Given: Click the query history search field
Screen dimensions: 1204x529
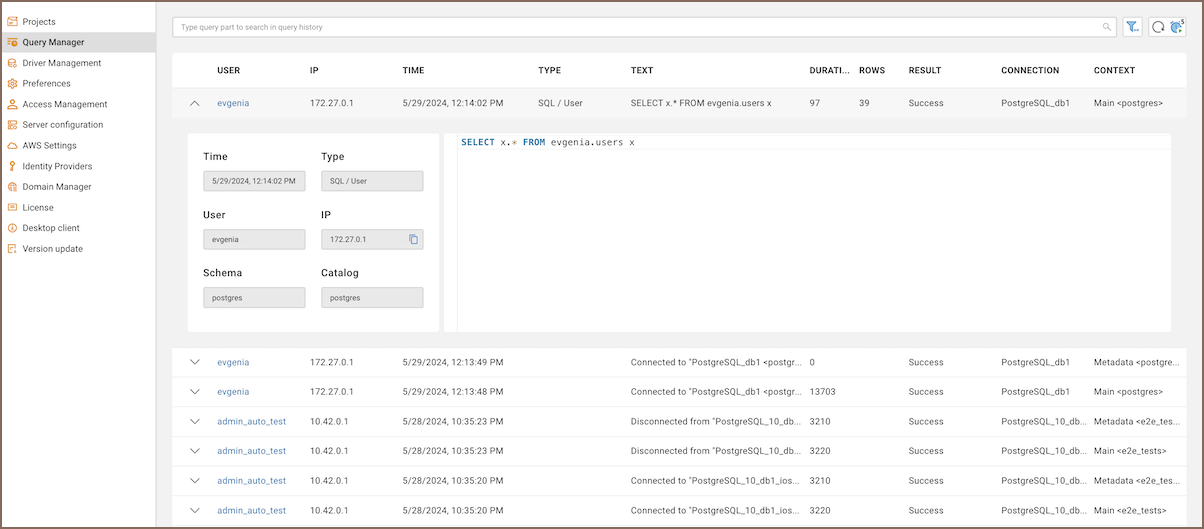Looking at the screenshot, I should pos(640,27).
